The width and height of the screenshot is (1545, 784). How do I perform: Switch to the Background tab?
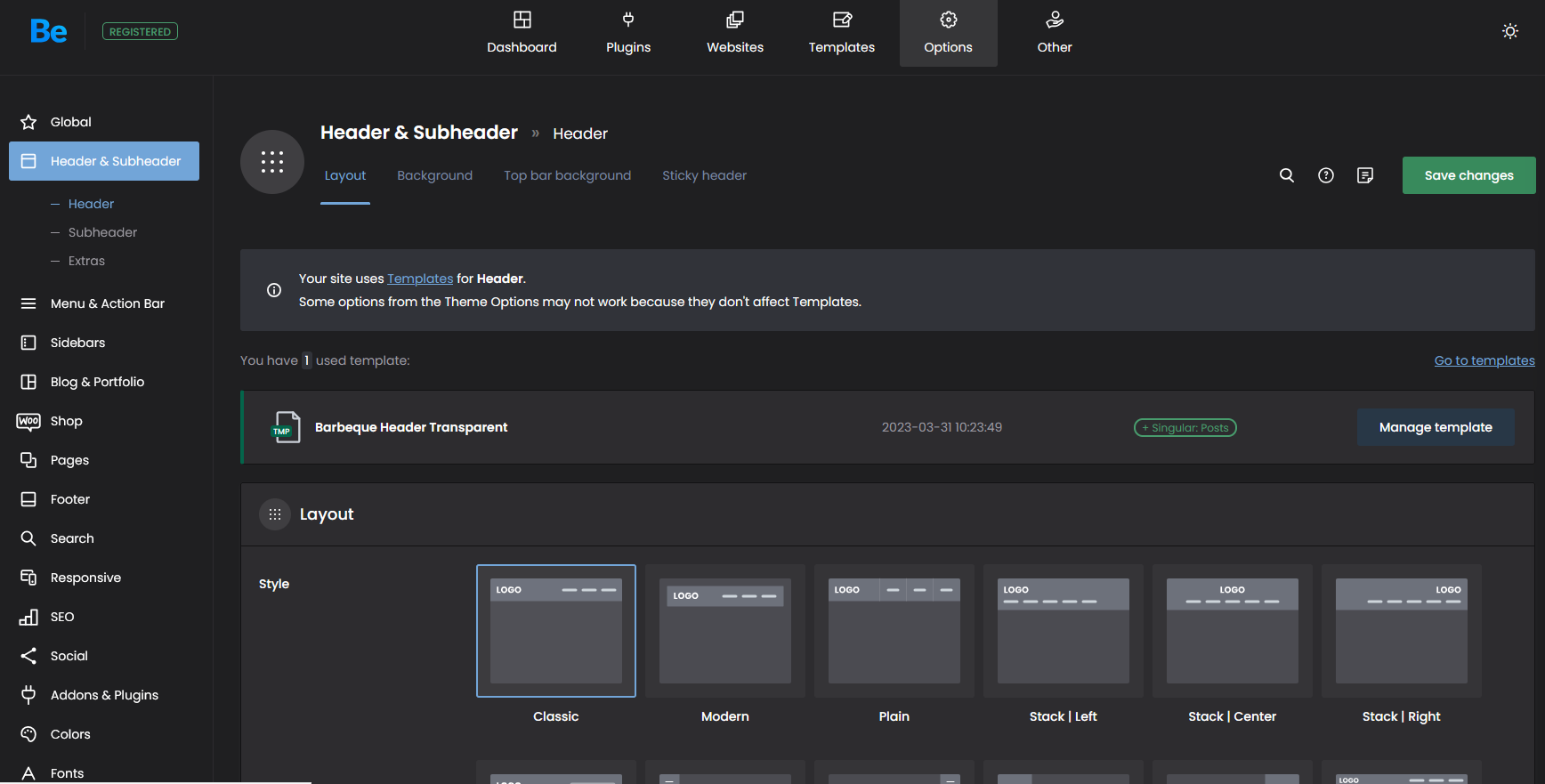[435, 176]
